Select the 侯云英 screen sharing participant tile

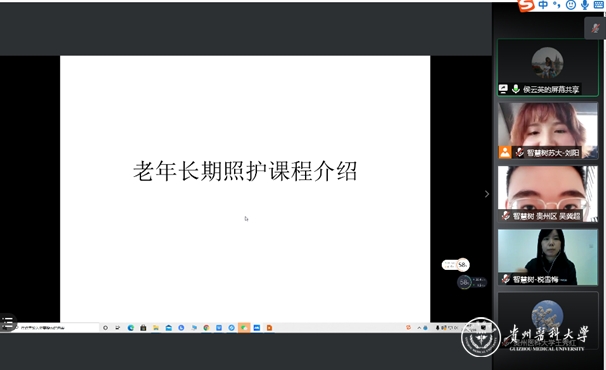548,67
